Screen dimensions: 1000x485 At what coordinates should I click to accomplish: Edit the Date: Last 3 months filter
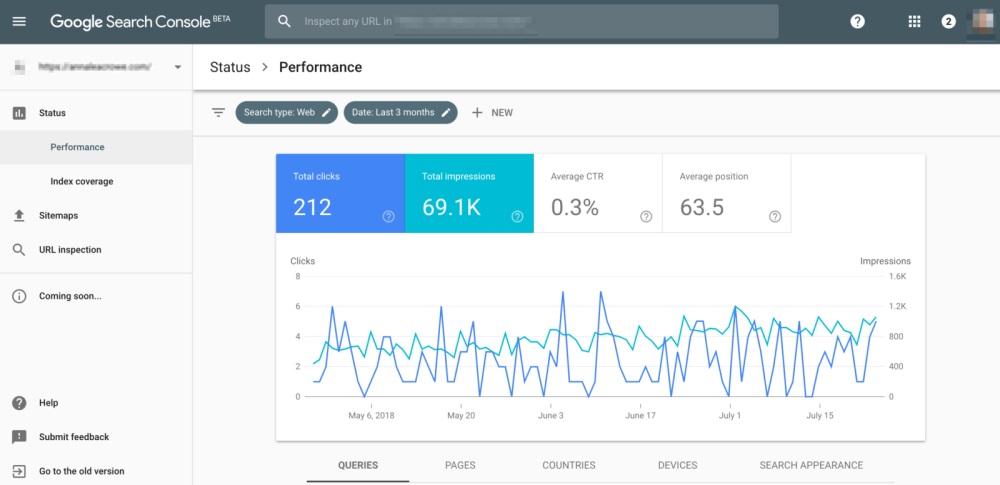click(x=400, y=112)
